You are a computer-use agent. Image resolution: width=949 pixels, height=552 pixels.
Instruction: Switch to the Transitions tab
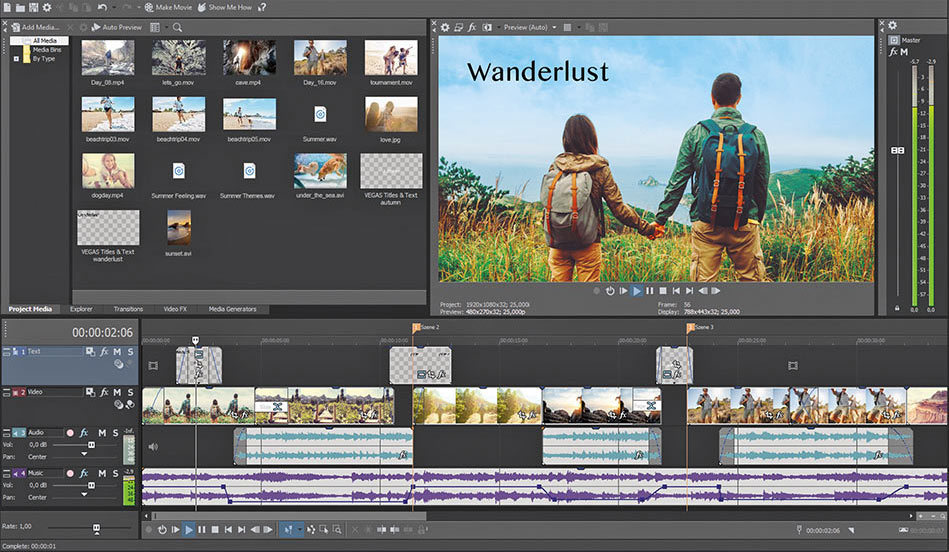pyautogui.click(x=128, y=309)
